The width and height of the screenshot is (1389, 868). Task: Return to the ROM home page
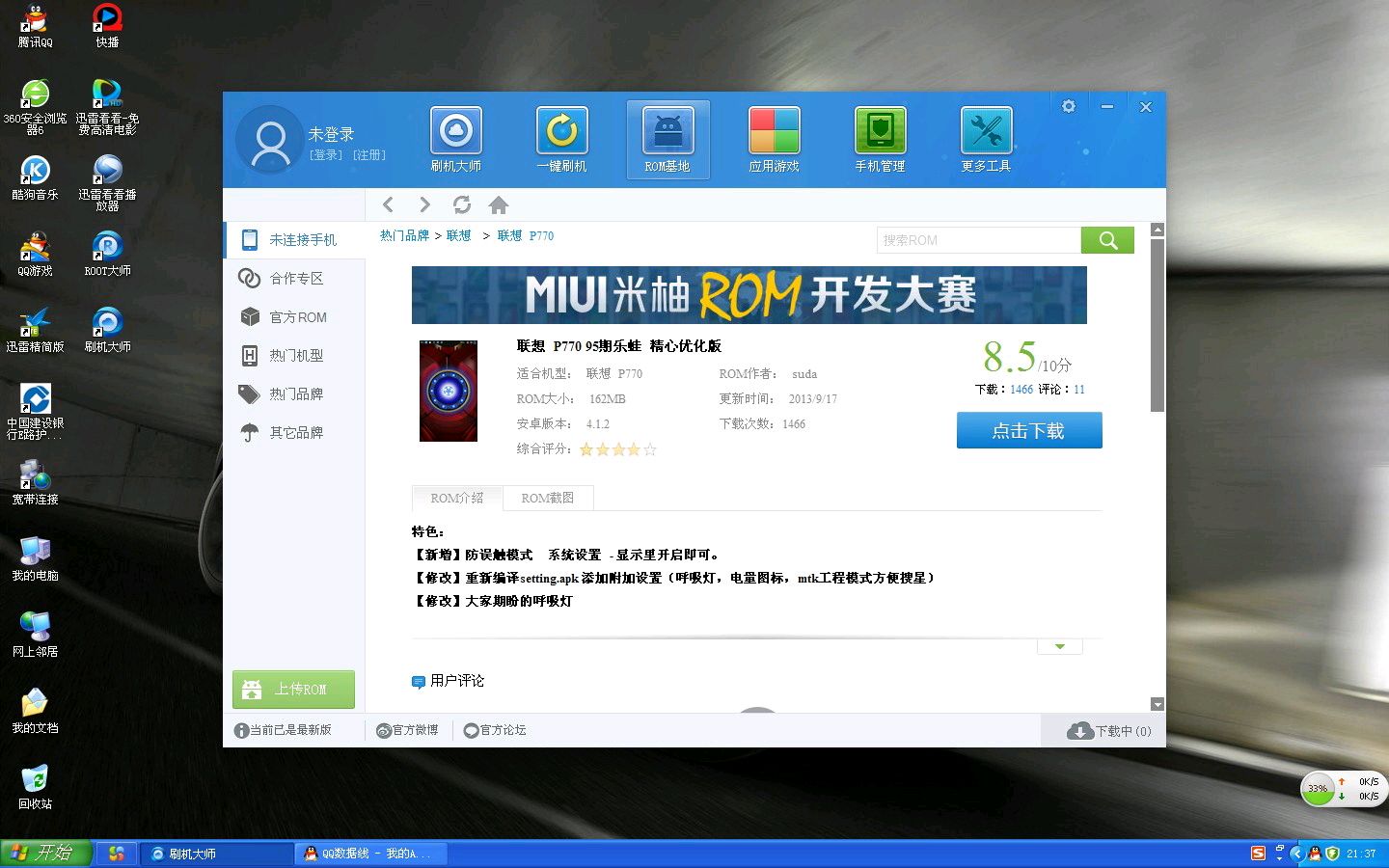(499, 204)
